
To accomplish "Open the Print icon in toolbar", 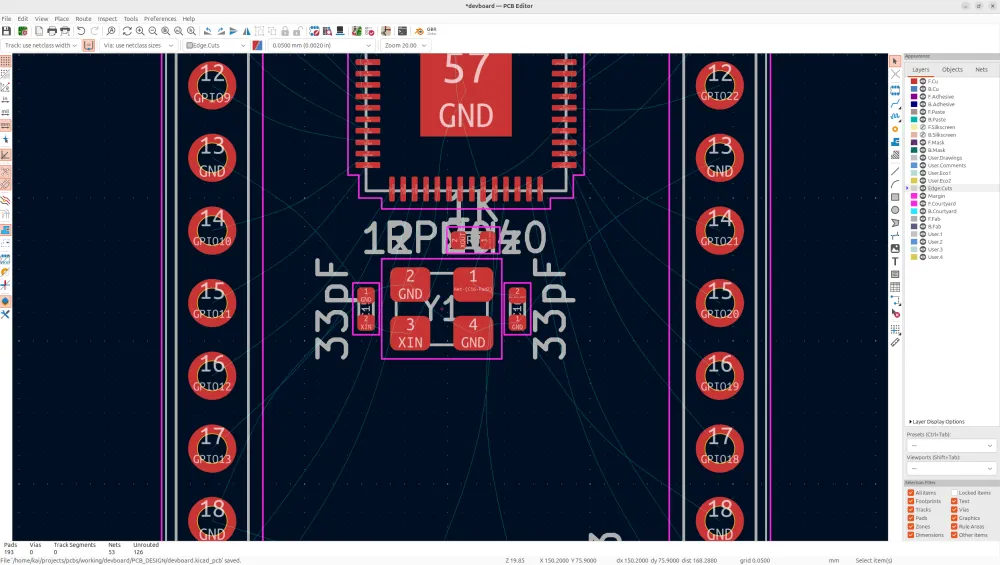I will (x=52, y=31).
